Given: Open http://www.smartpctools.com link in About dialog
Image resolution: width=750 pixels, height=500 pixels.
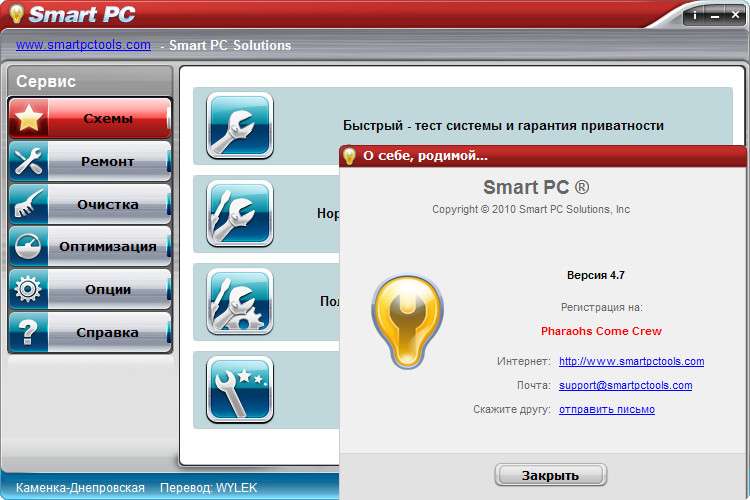Looking at the screenshot, I should click(x=631, y=361).
